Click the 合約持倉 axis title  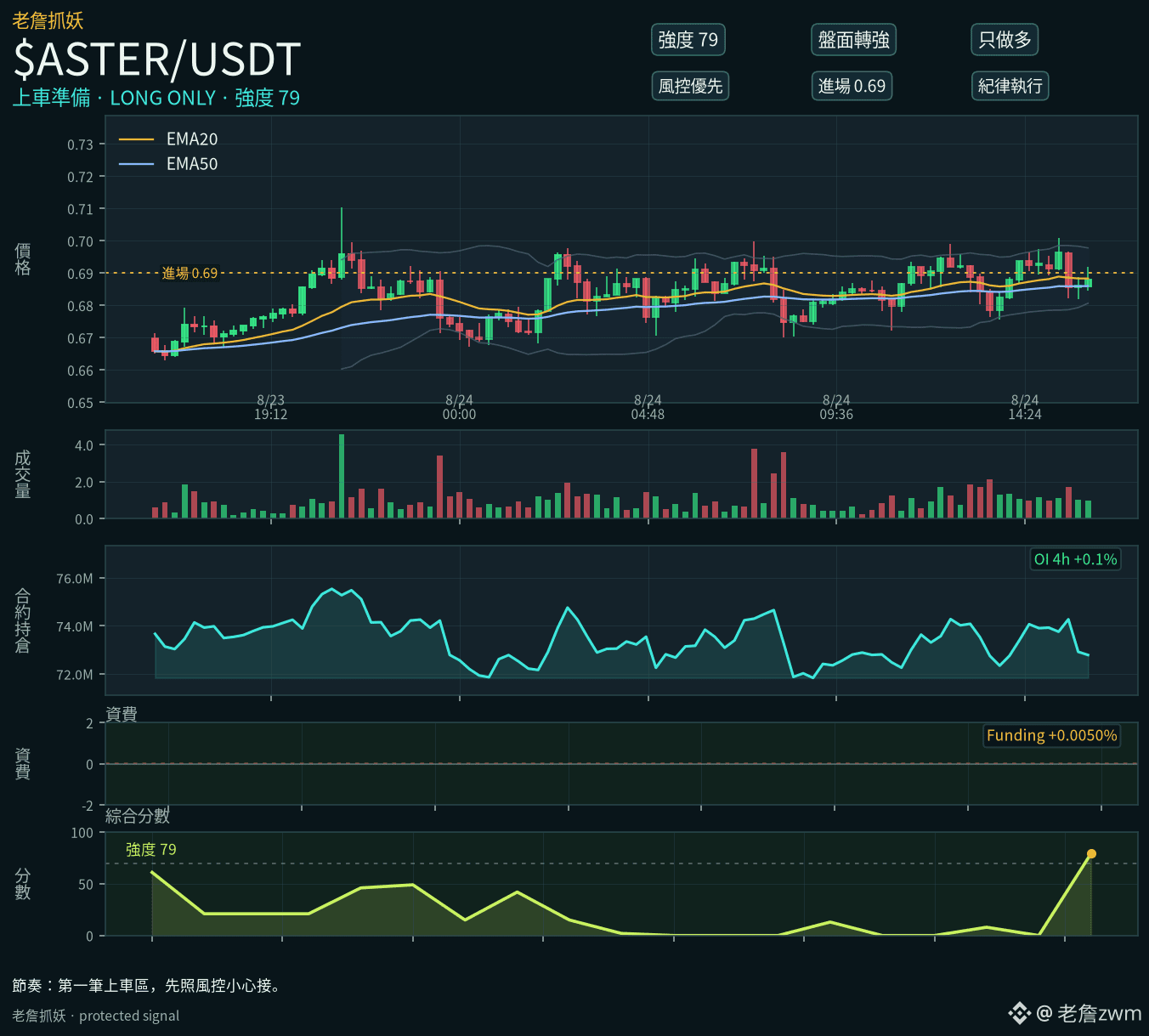pos(23,620)
